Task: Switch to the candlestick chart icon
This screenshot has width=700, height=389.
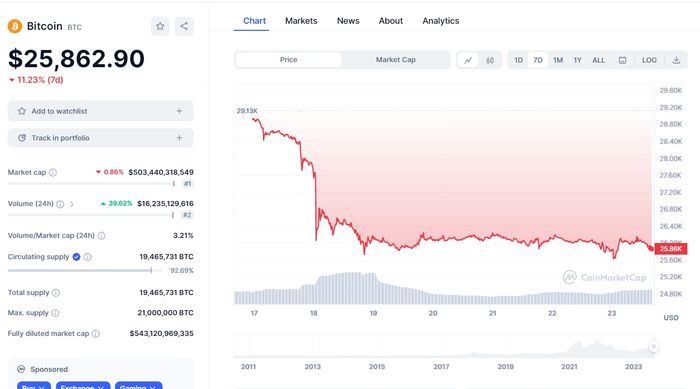Action: coord(490,60)
